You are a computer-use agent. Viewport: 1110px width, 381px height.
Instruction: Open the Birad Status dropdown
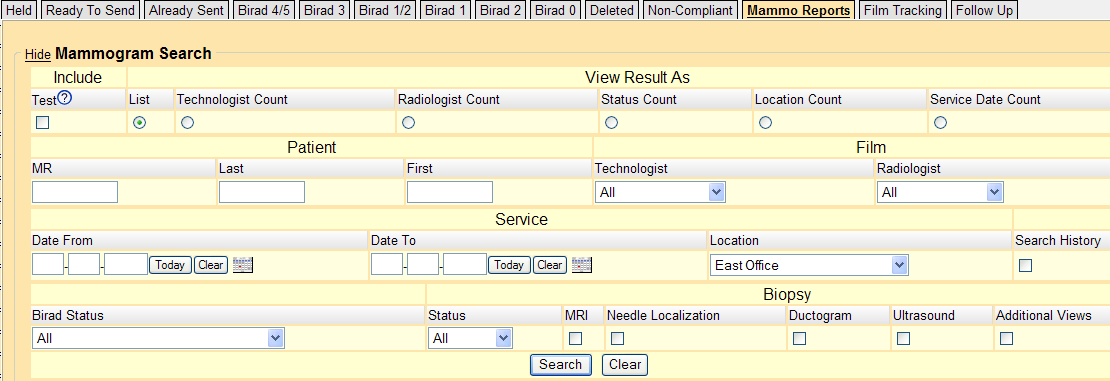point(159,339)
